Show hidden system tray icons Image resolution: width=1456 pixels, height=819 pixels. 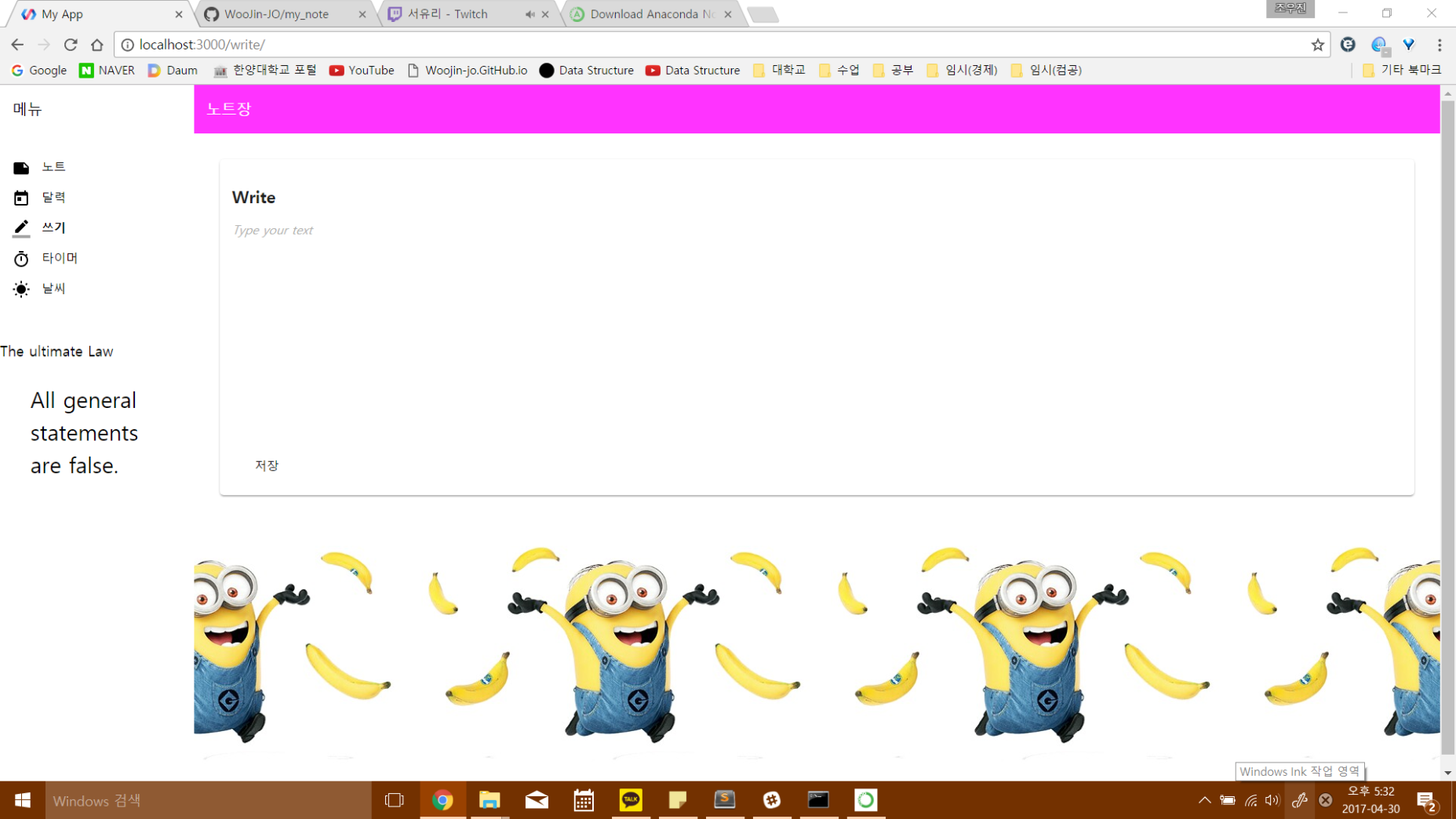pyautogui.click(x=1204, y=800)
